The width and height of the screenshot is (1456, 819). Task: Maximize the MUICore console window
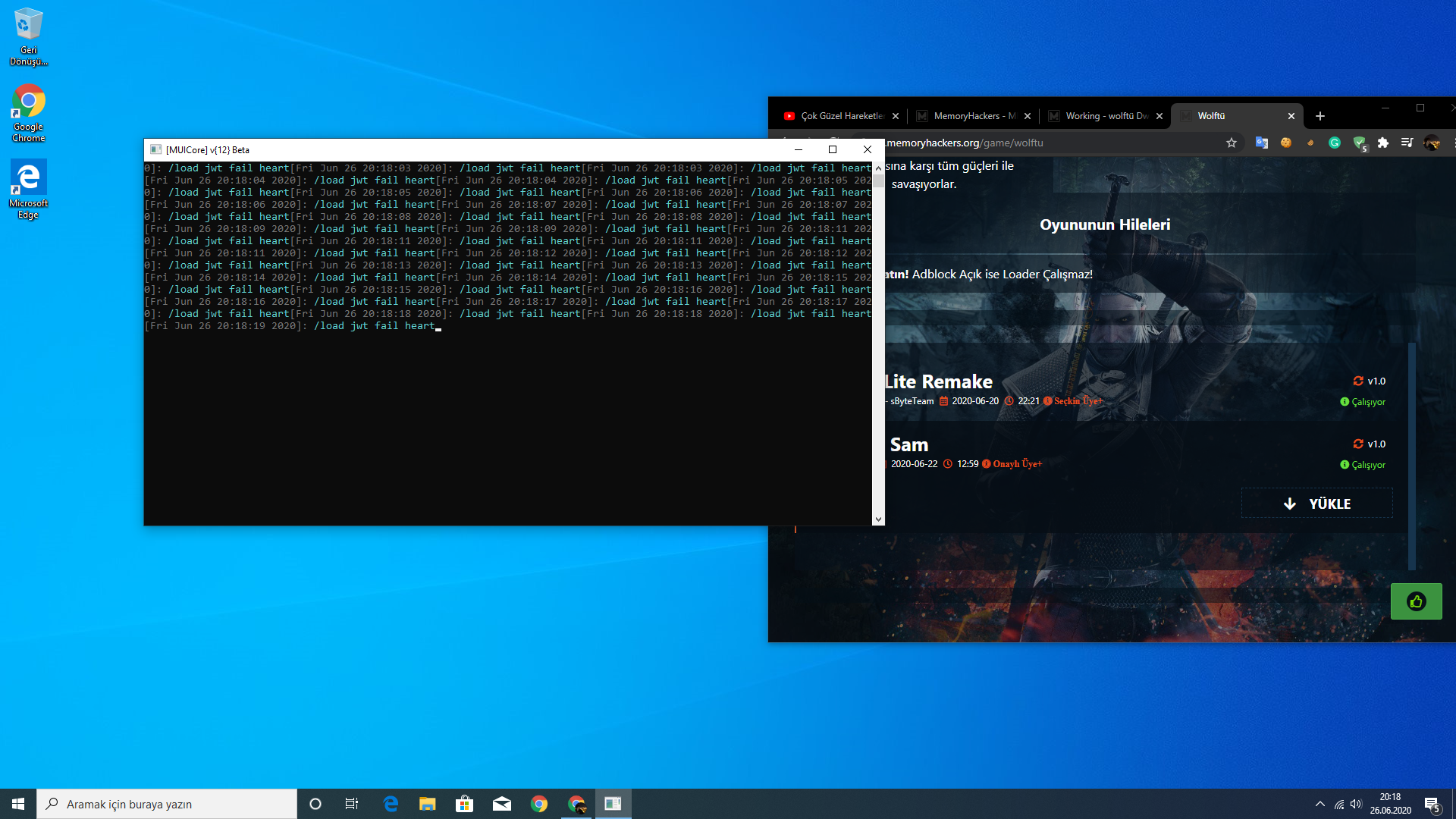[833, 149]
